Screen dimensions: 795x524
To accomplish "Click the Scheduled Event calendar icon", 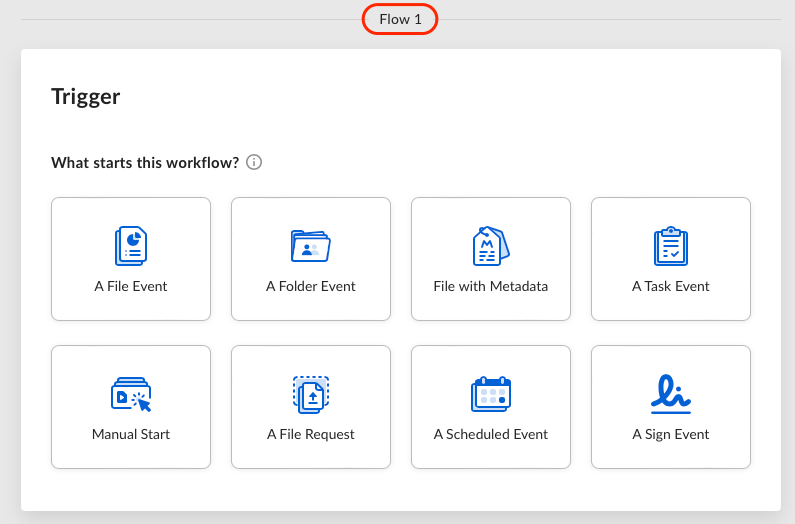I will point(491,394).
